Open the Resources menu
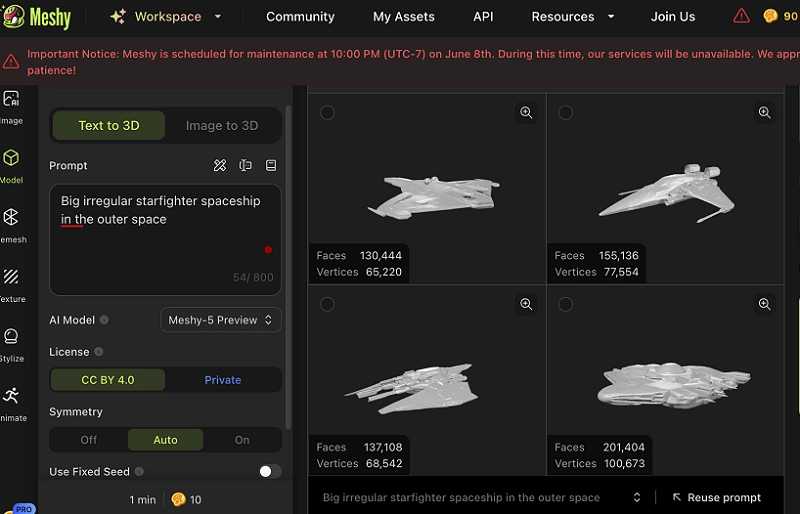This screenshot has height=514, width=800. (x=563, y=17)
